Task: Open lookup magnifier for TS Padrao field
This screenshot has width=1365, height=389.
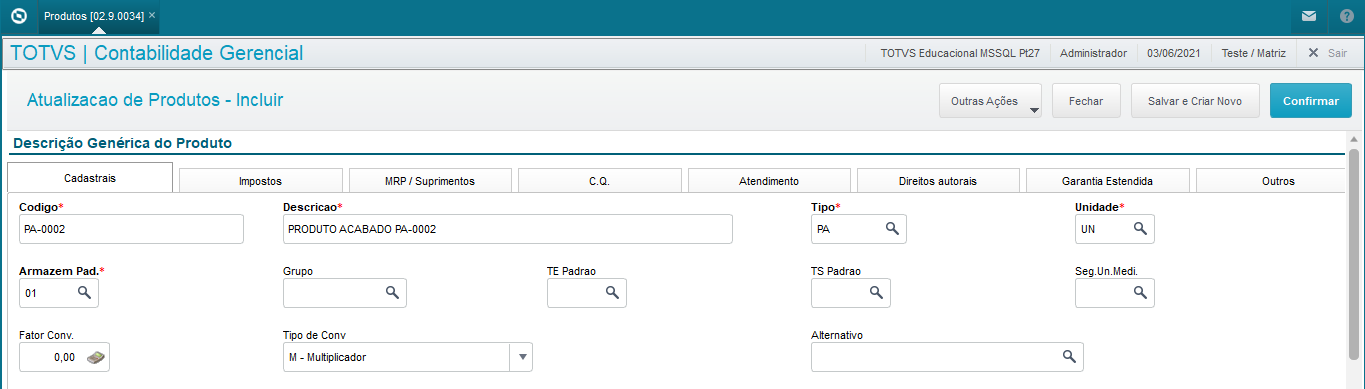Action: point(876,293)
